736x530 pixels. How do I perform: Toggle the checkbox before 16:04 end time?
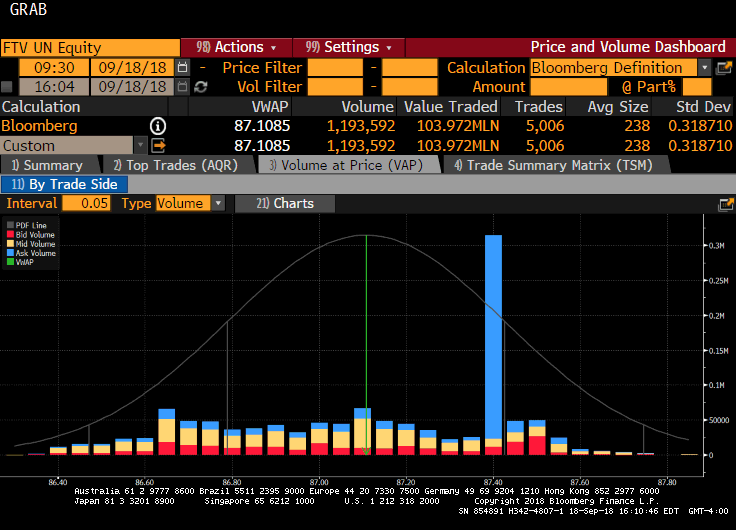click(8, 87)
